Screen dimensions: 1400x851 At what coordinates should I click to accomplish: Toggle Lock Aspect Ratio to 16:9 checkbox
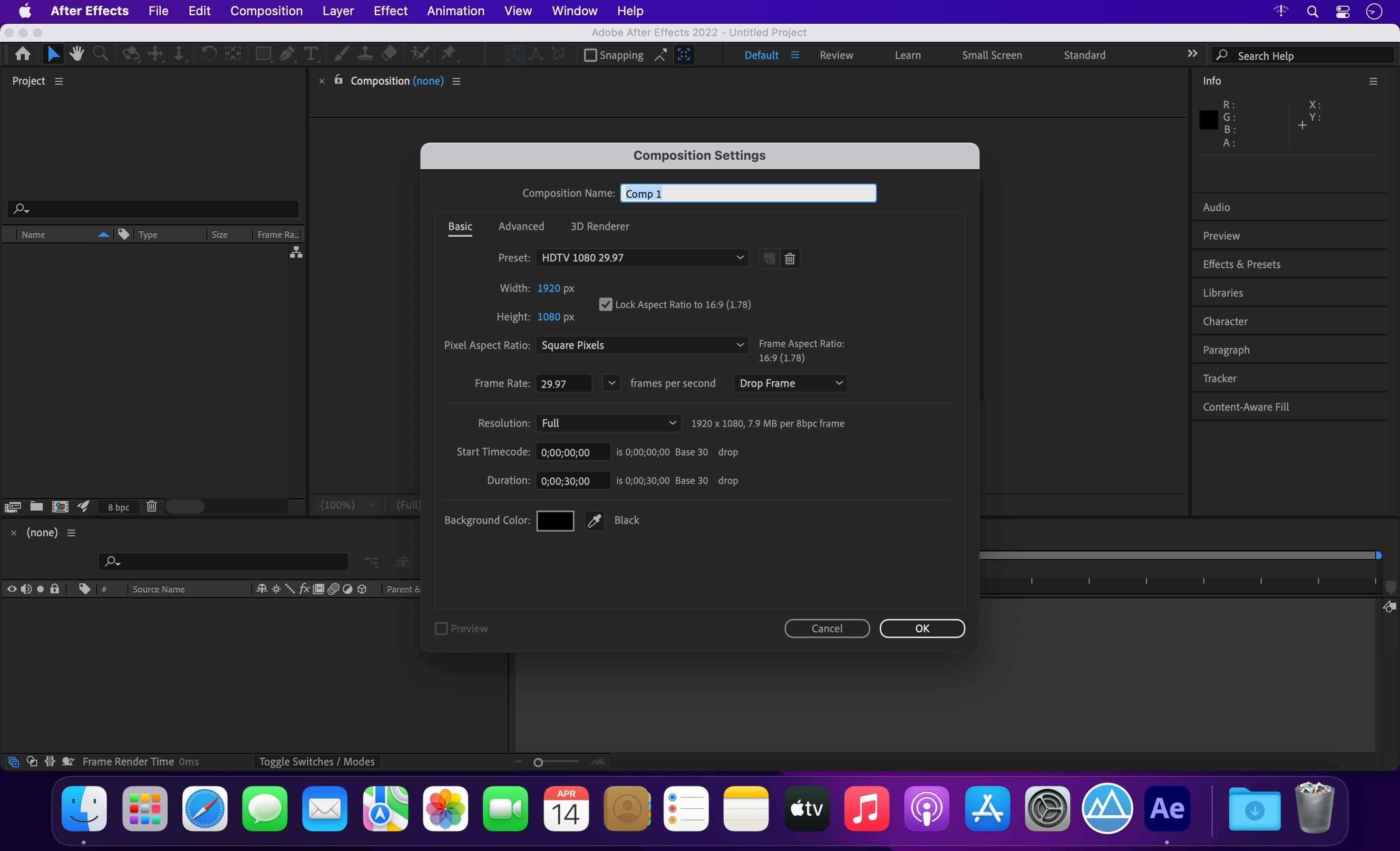(603, 304)
